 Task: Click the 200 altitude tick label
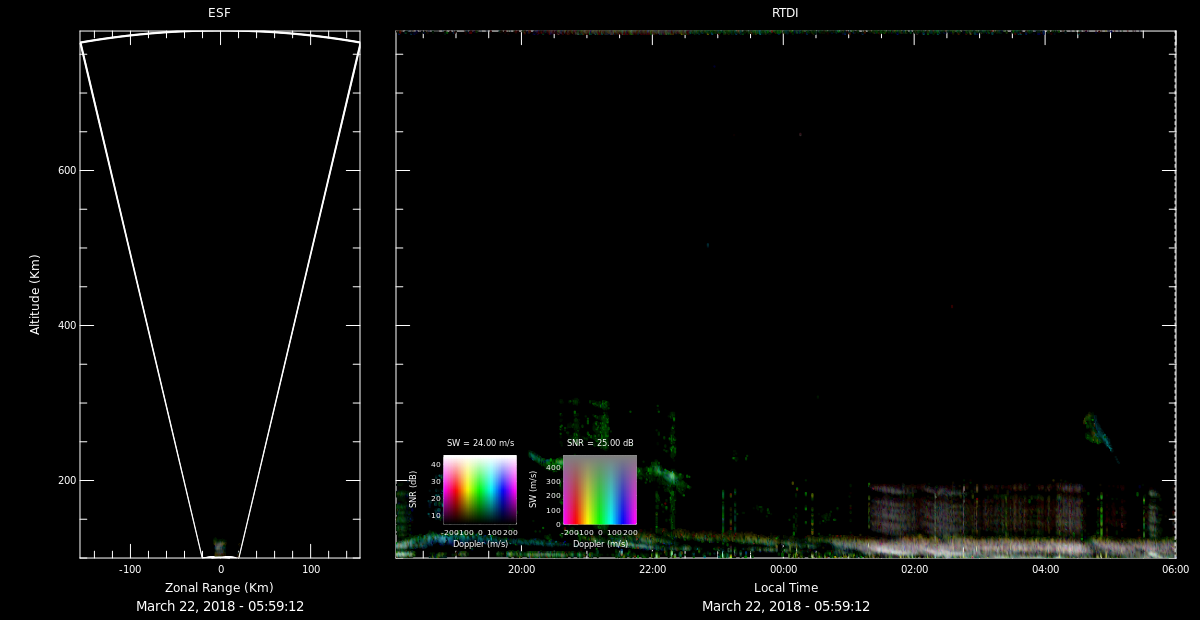click(x=67, y=481)
